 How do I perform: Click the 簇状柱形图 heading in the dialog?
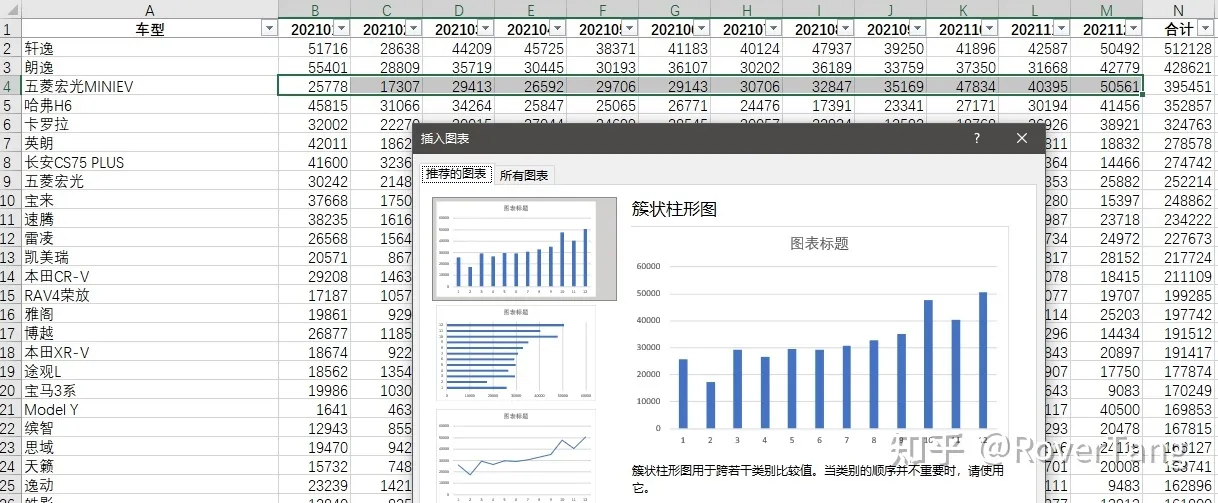tap(675, 209)
